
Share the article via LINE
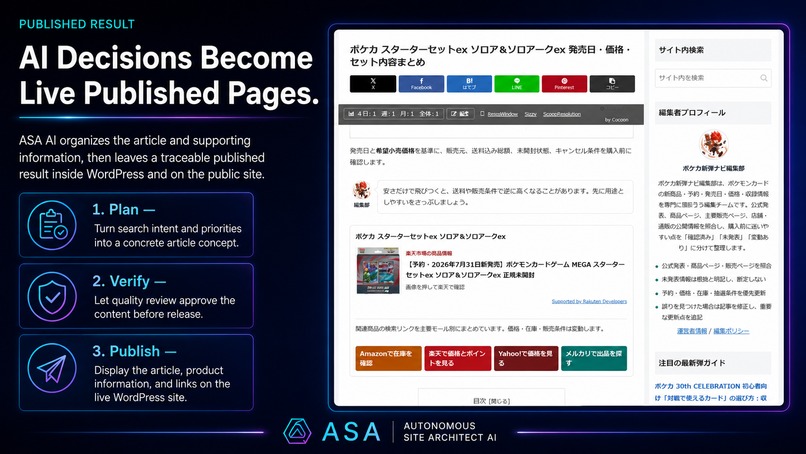[517, 84]
